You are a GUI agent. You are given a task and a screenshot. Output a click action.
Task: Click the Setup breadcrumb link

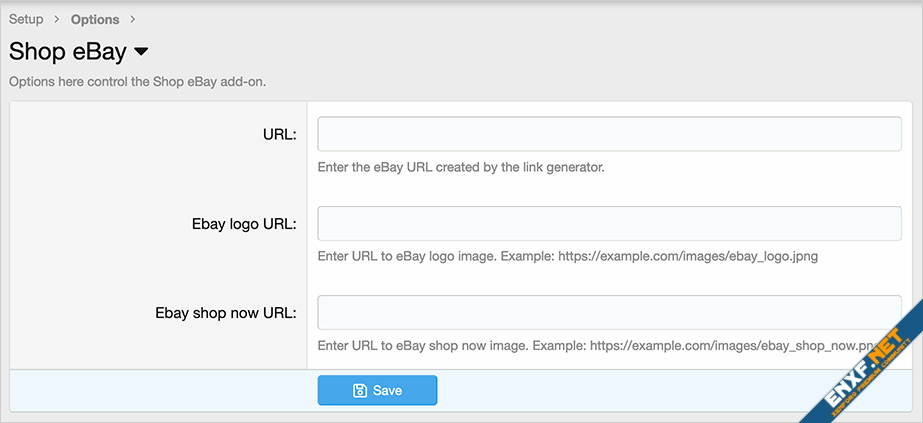(26, 19)
